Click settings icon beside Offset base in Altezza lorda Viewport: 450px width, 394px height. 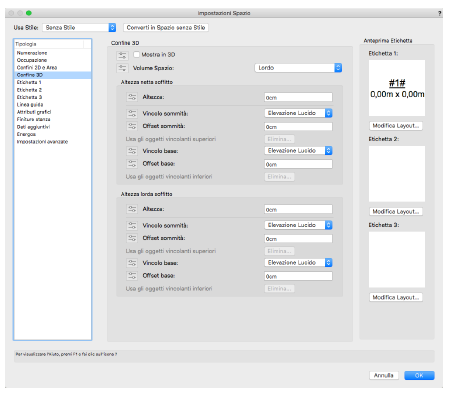click(x=132, y=276)
